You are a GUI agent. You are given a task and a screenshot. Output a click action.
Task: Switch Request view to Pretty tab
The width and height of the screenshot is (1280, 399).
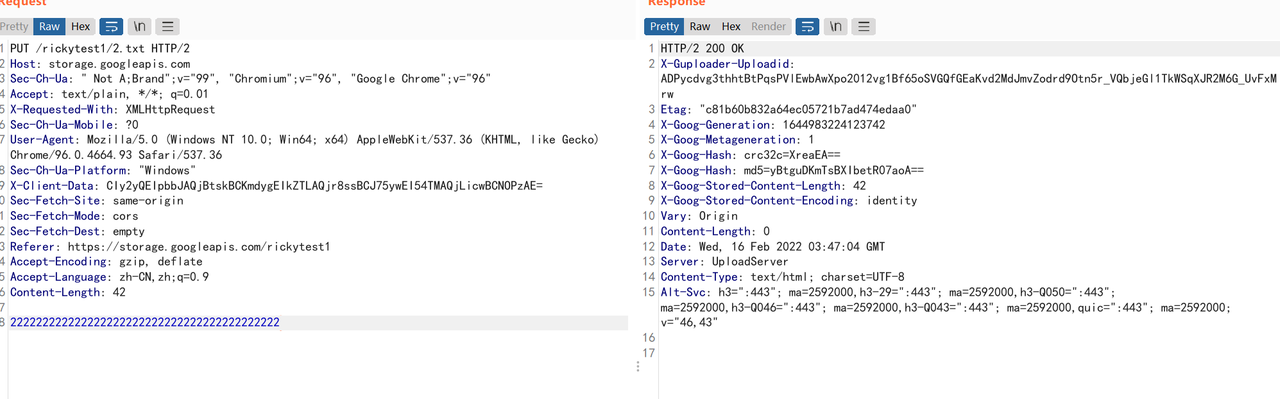coord(15,26)
